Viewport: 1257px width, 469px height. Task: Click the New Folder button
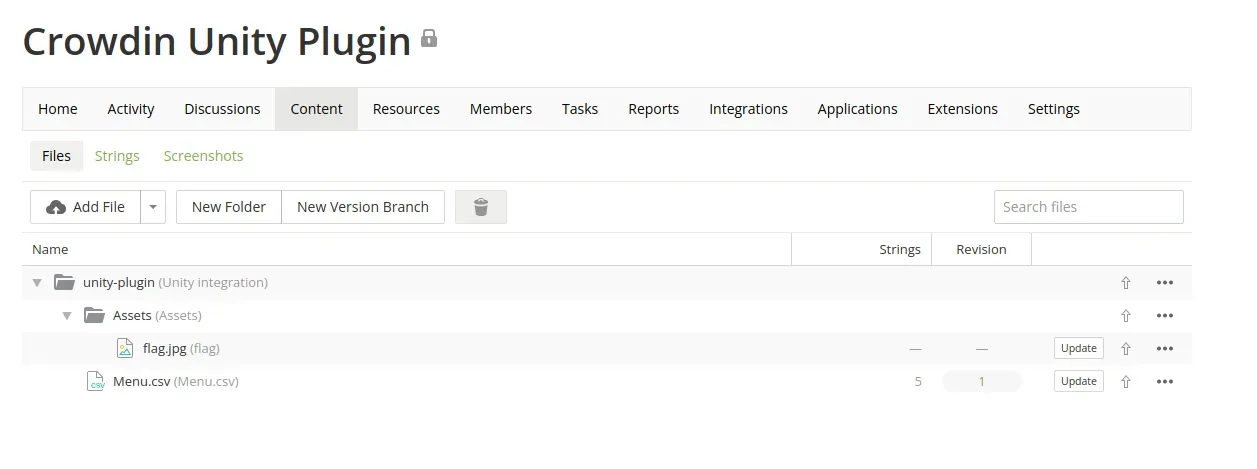(229, 207)
